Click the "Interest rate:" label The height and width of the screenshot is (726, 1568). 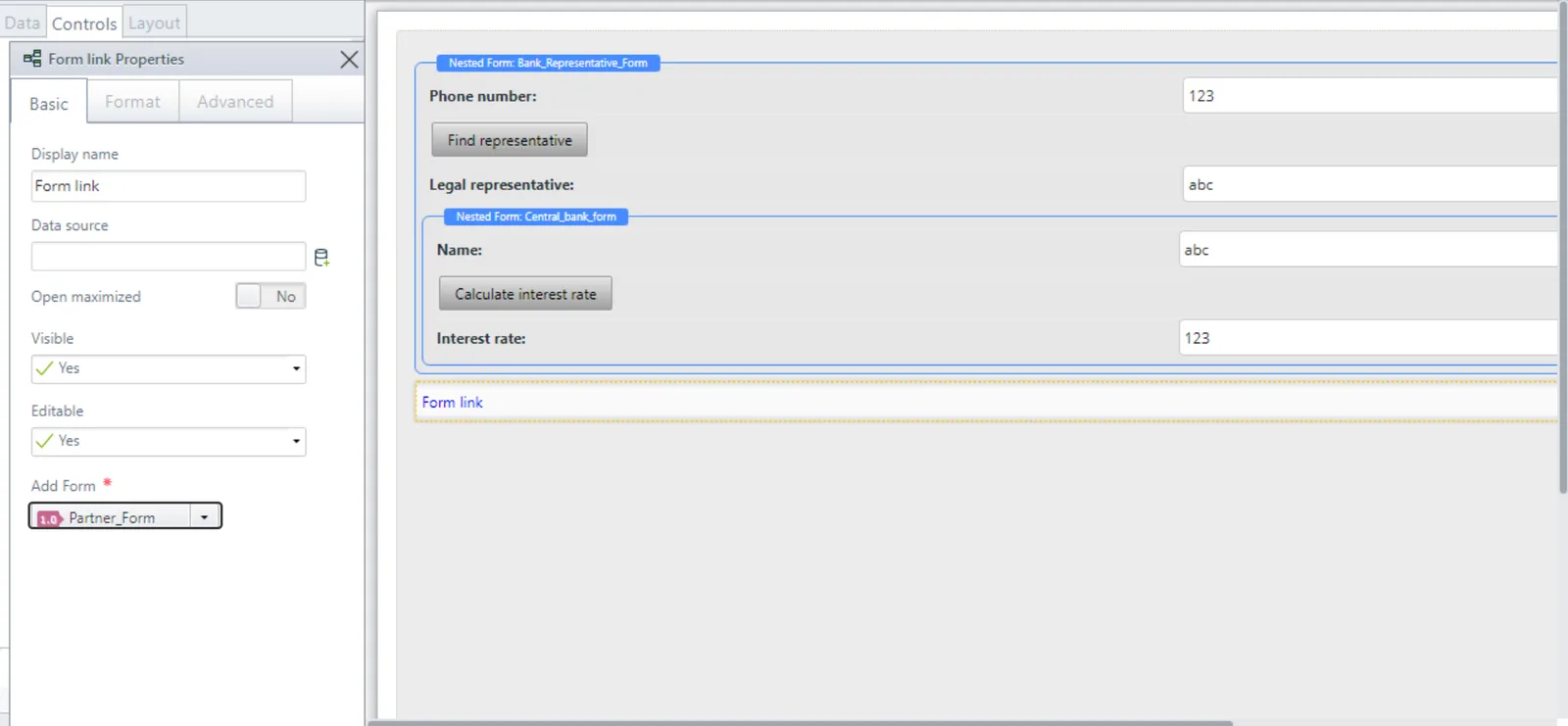coord(481,338)
